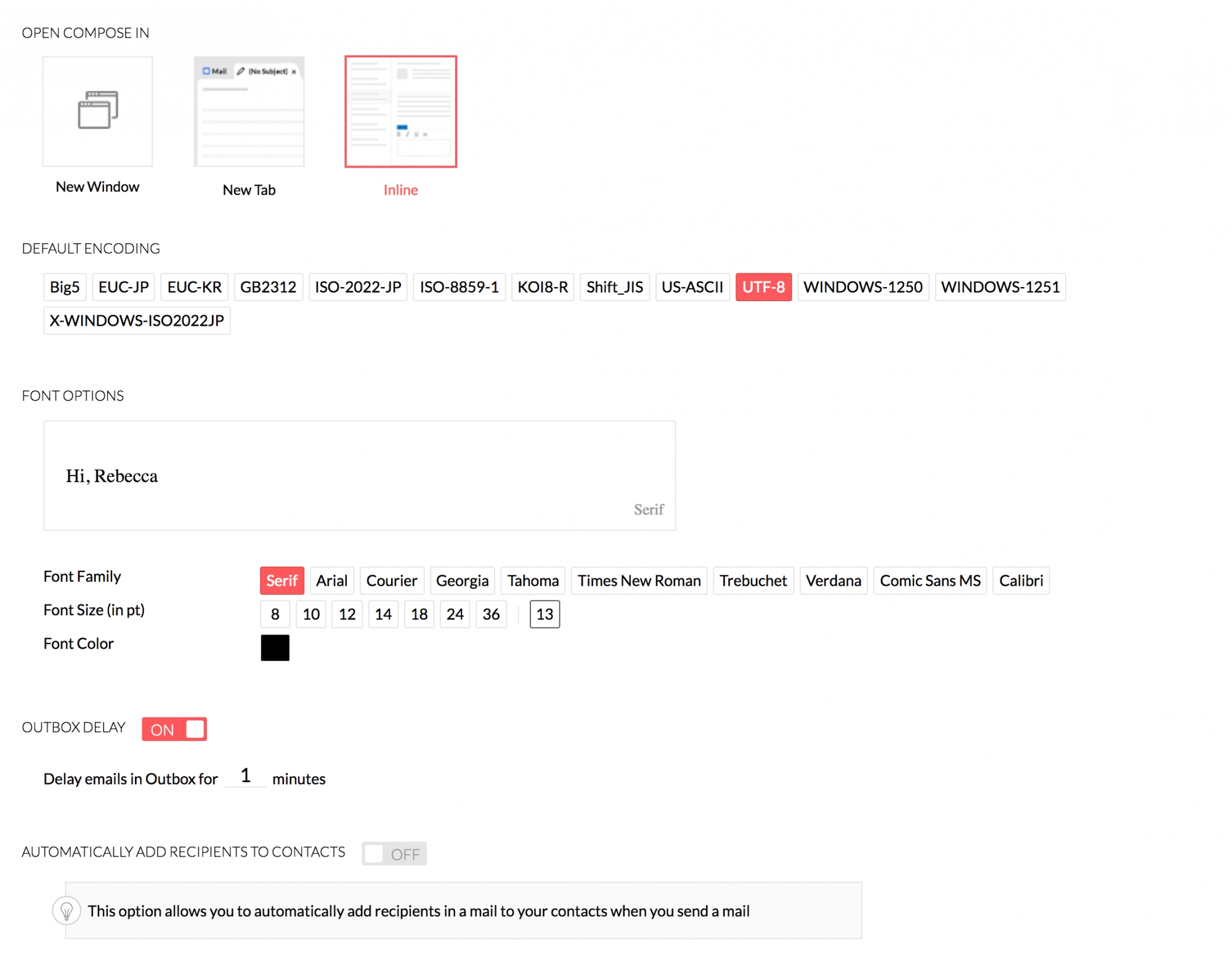Select UTF-8 default encoding
The image size is (1232, 962).
(763, 287)
